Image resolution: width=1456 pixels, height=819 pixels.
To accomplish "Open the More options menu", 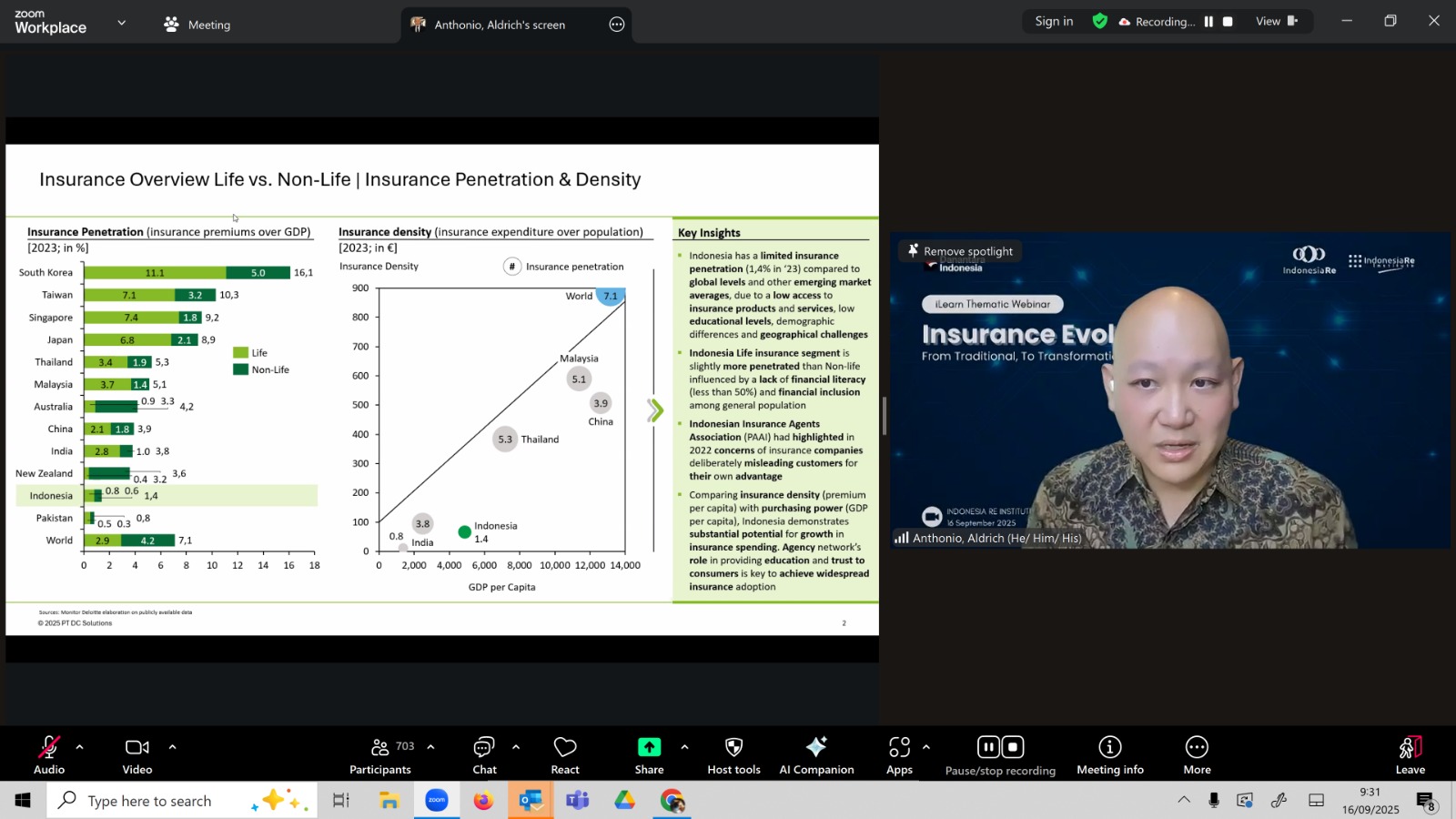I will click(1197, 755).
